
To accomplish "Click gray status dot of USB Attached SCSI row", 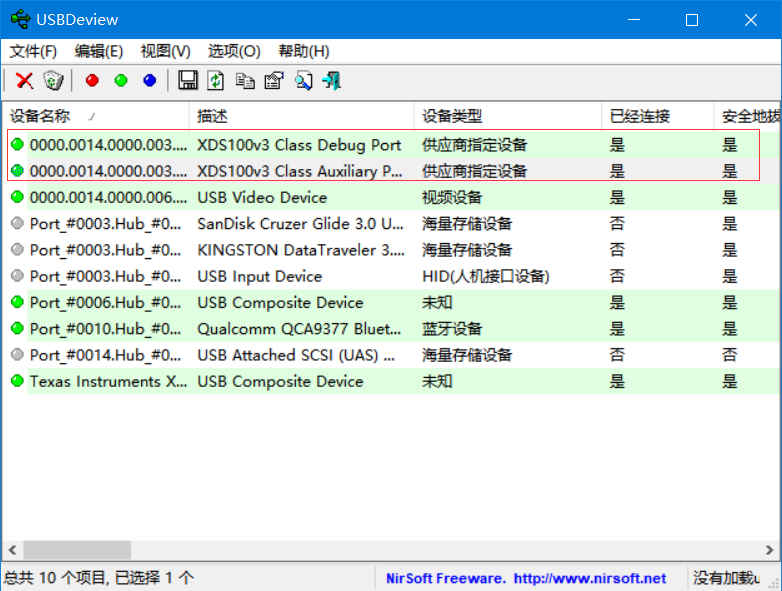I will tap(17, 355).
